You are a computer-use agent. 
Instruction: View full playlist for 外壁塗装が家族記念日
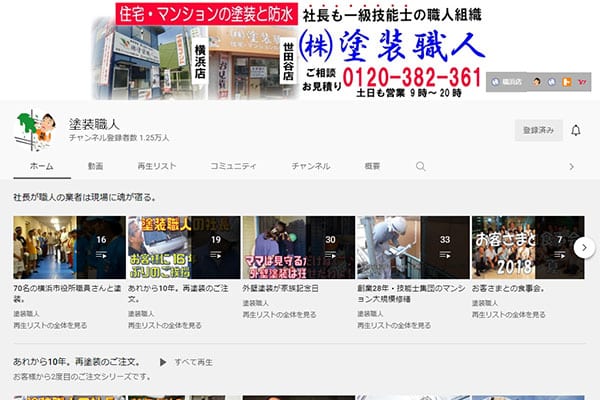tap(279, 315)
